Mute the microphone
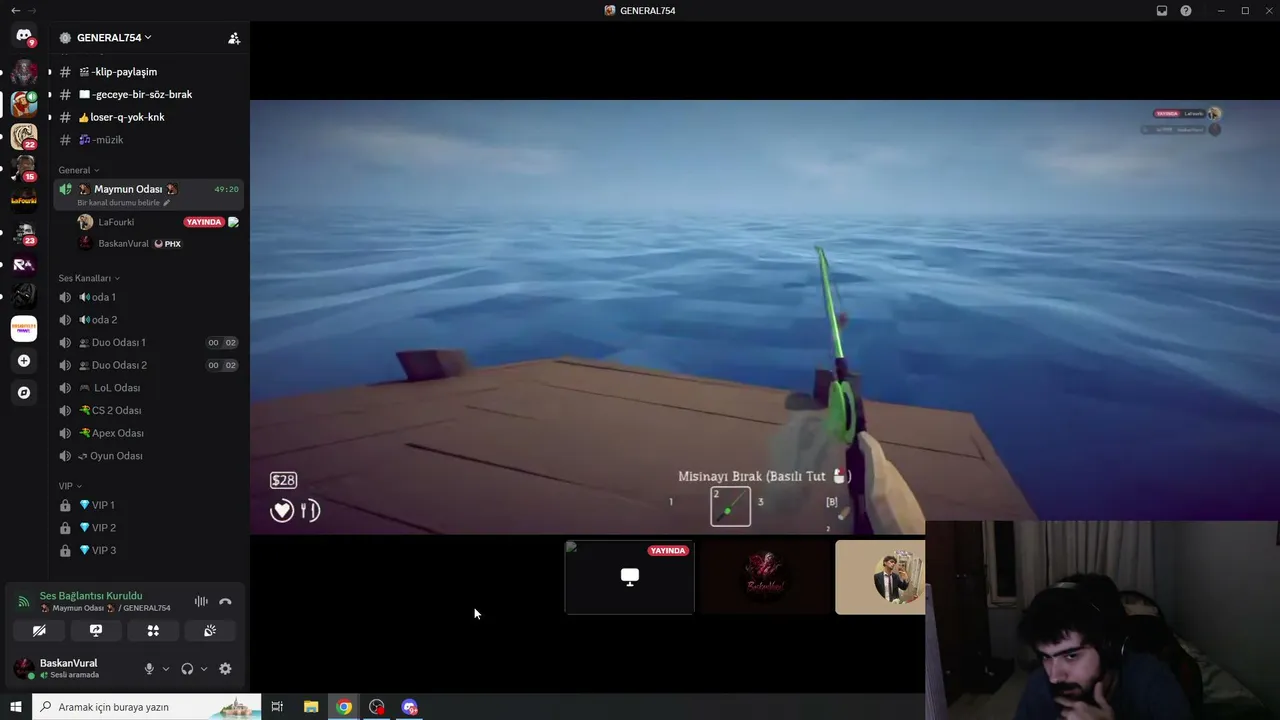This screenshot has height=720, width=1280. (x=149, y=669)
